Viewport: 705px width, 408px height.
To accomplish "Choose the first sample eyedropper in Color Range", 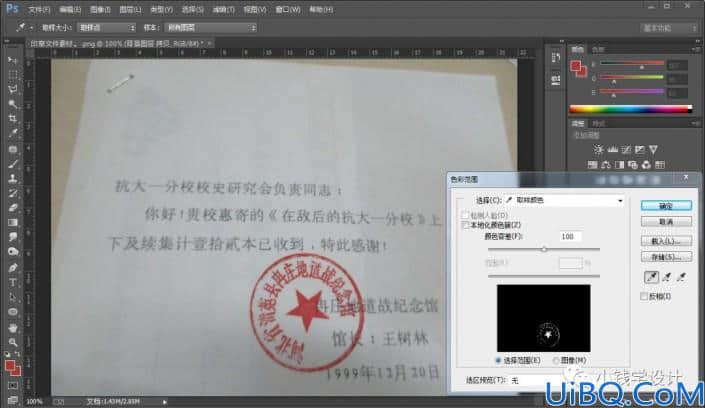I will [651, 277].
